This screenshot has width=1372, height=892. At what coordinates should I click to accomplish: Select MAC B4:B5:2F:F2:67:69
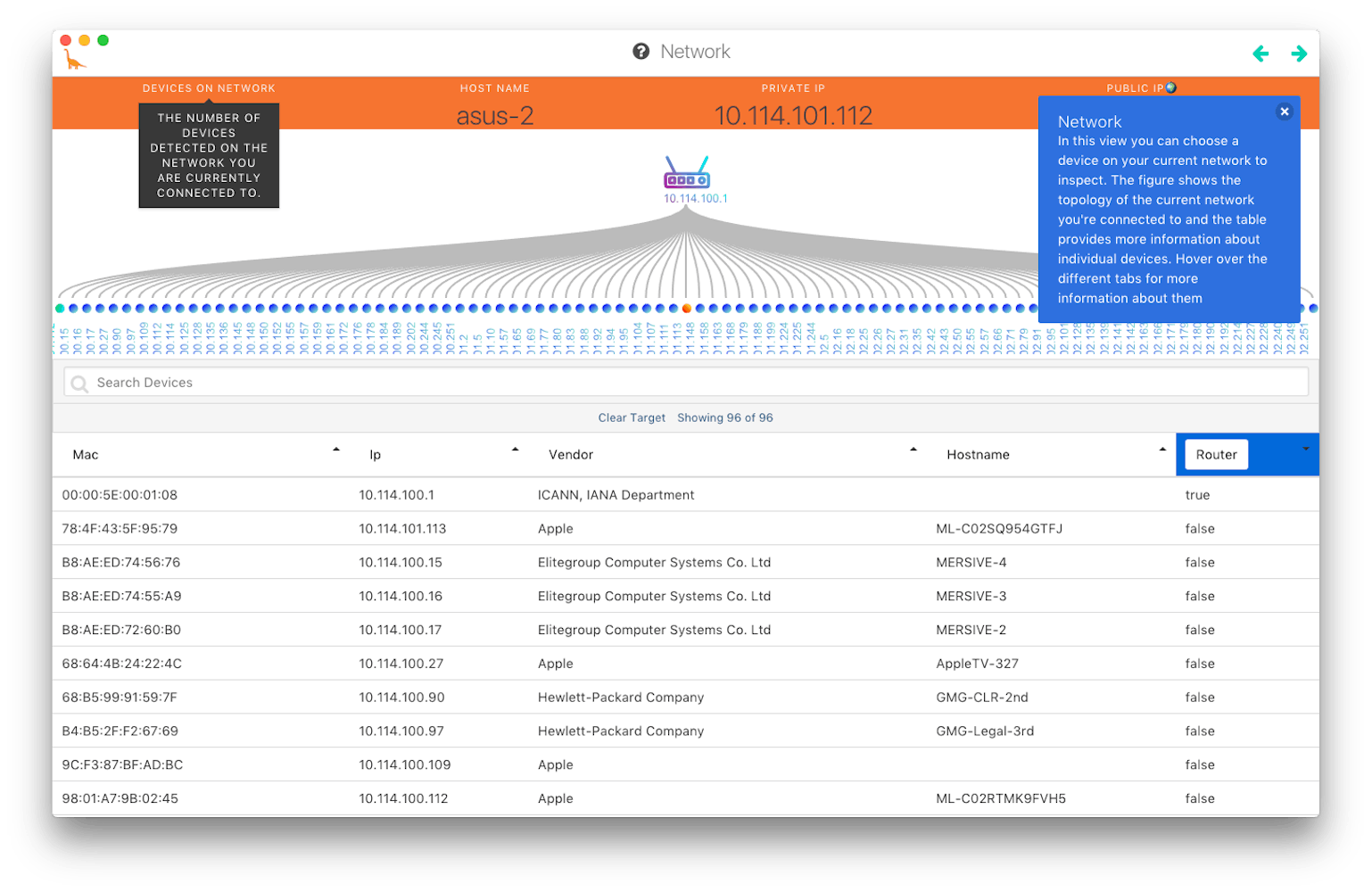120,731
